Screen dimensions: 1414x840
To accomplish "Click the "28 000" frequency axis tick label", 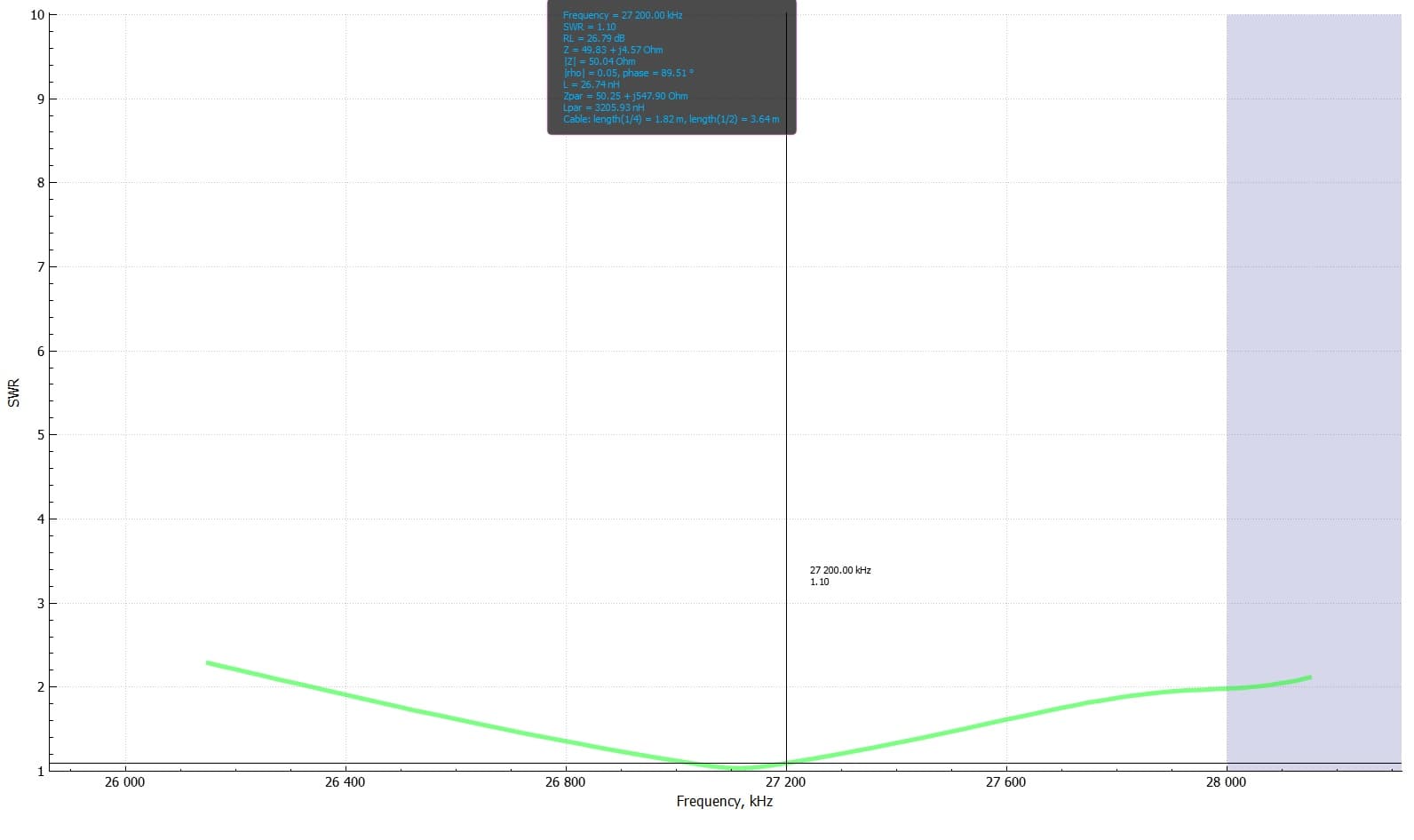I will click(x=1227, y=782).
